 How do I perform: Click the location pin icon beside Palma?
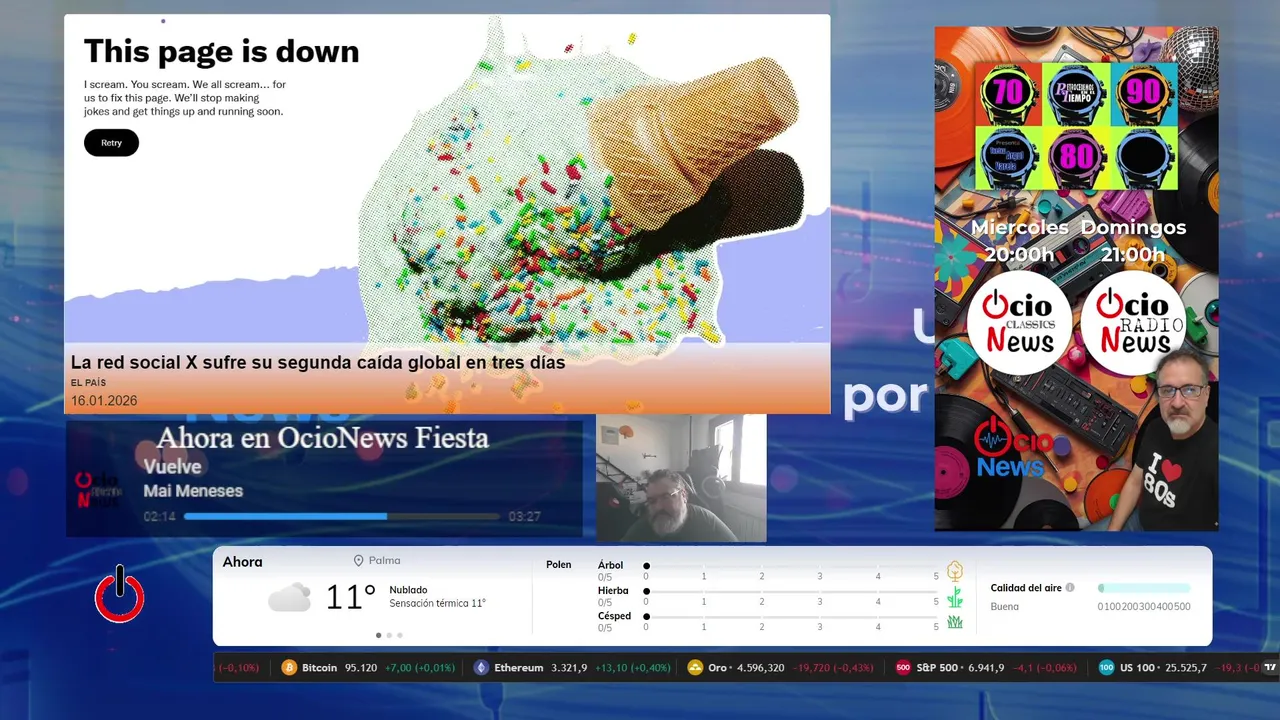(358, 561)
